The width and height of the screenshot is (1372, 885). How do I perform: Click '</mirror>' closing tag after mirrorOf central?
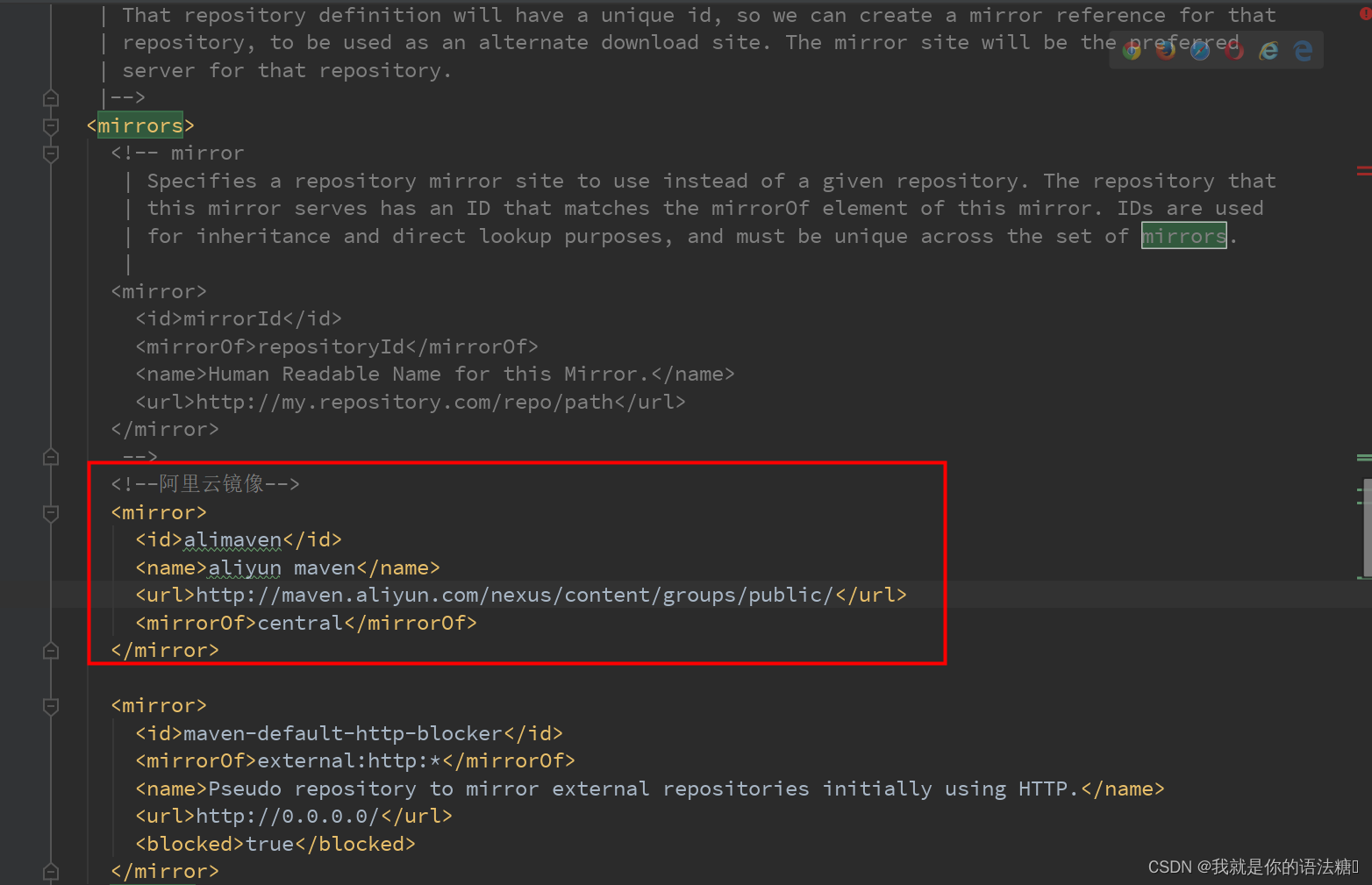[165, 650]
